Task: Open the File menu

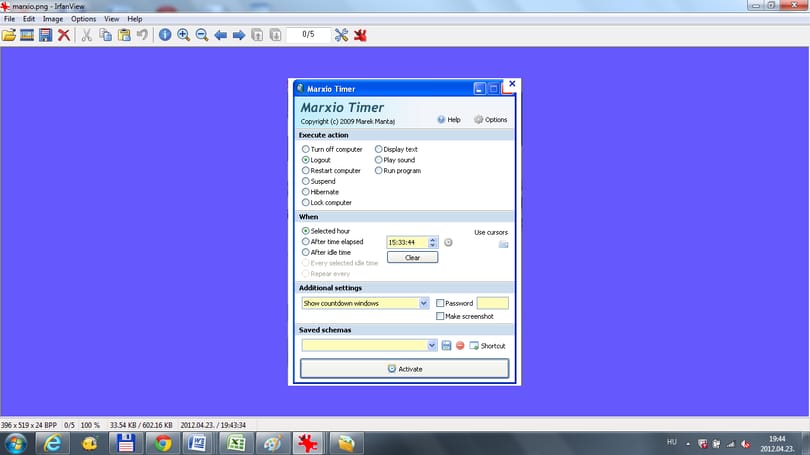Action: (9, 19)
